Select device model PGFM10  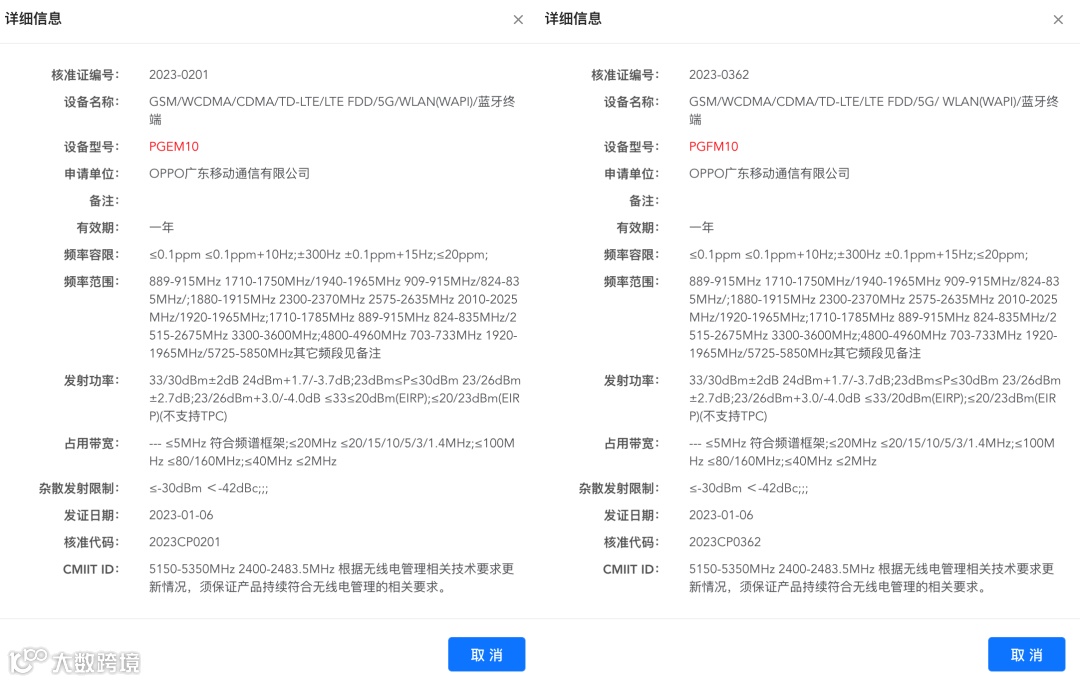click(714, 146)
